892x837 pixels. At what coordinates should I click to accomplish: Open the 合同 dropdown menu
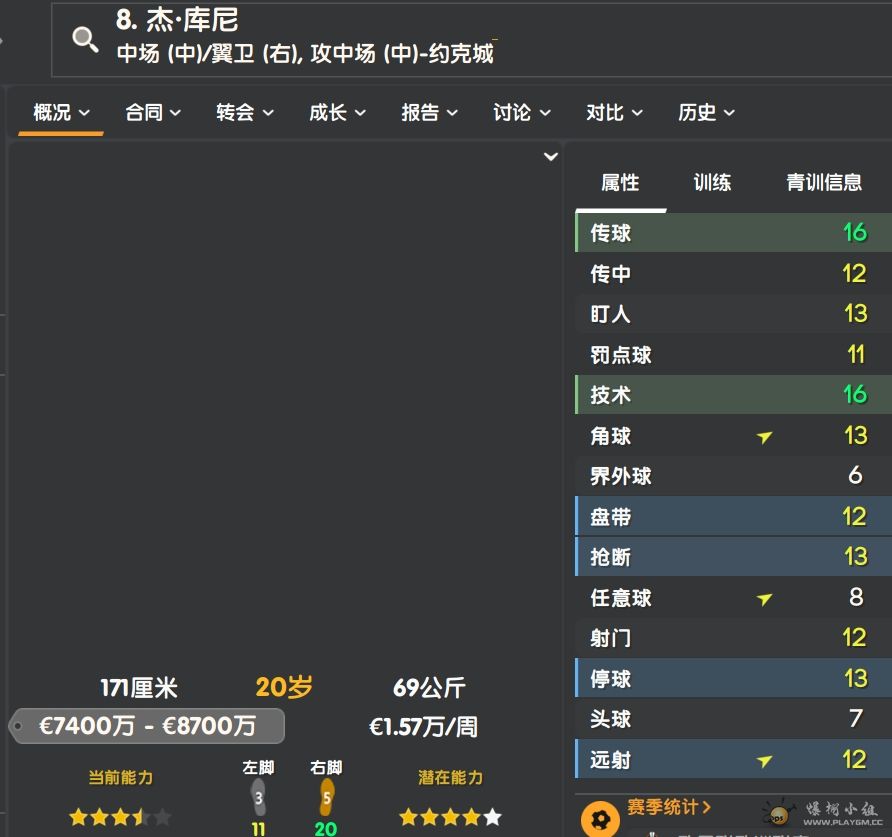[152, 113]
